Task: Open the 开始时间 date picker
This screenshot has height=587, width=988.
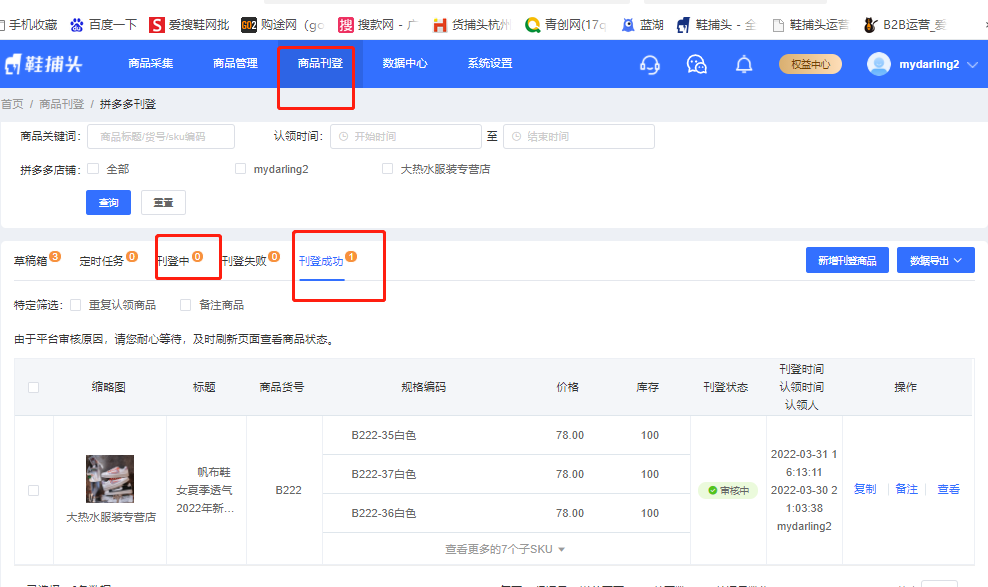Action: point(405,137)
